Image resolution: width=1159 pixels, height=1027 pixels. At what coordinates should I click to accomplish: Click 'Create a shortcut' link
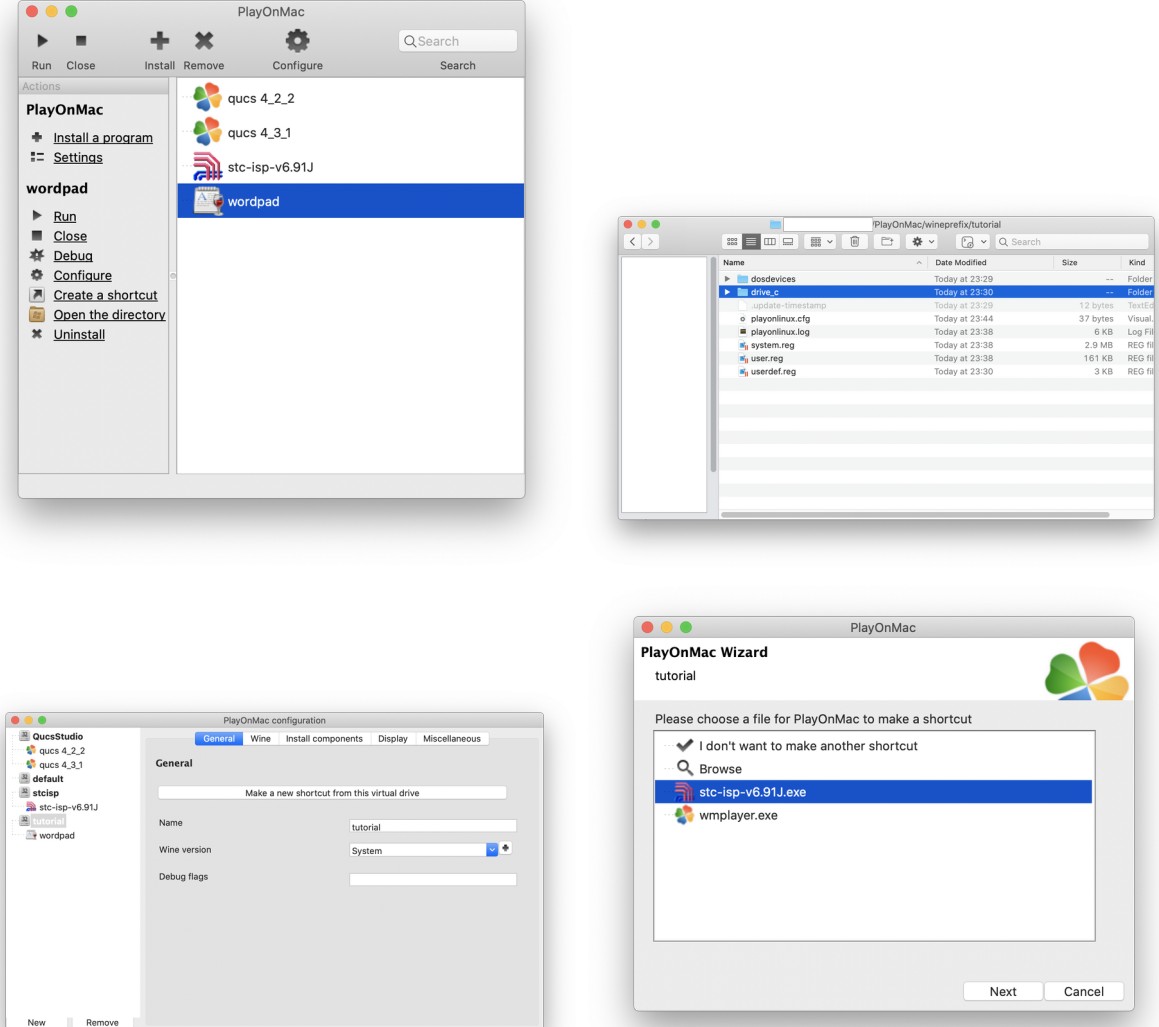point(105,295)
